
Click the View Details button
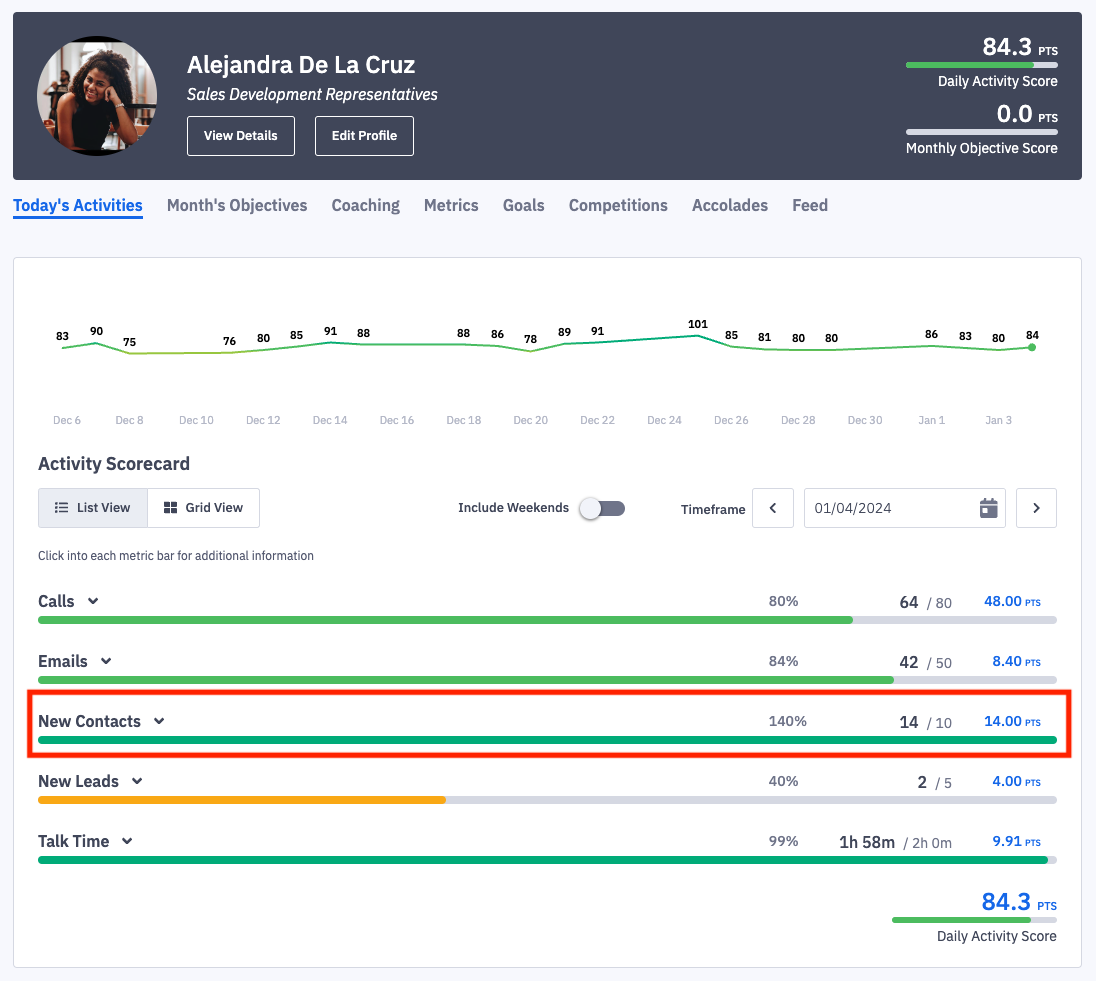[240, 135]
